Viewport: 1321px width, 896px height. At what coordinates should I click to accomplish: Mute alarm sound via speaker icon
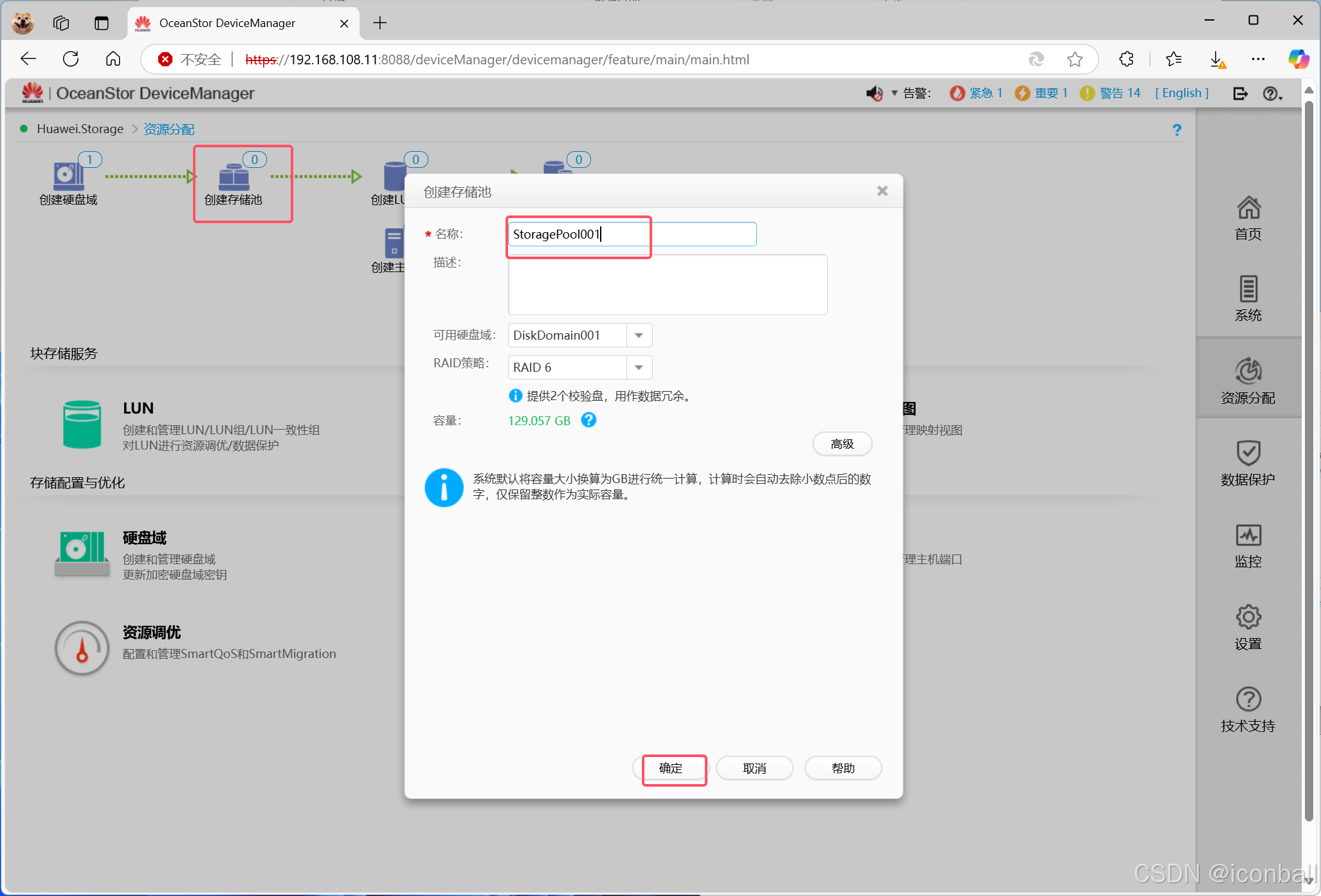(x=873, y=94)
